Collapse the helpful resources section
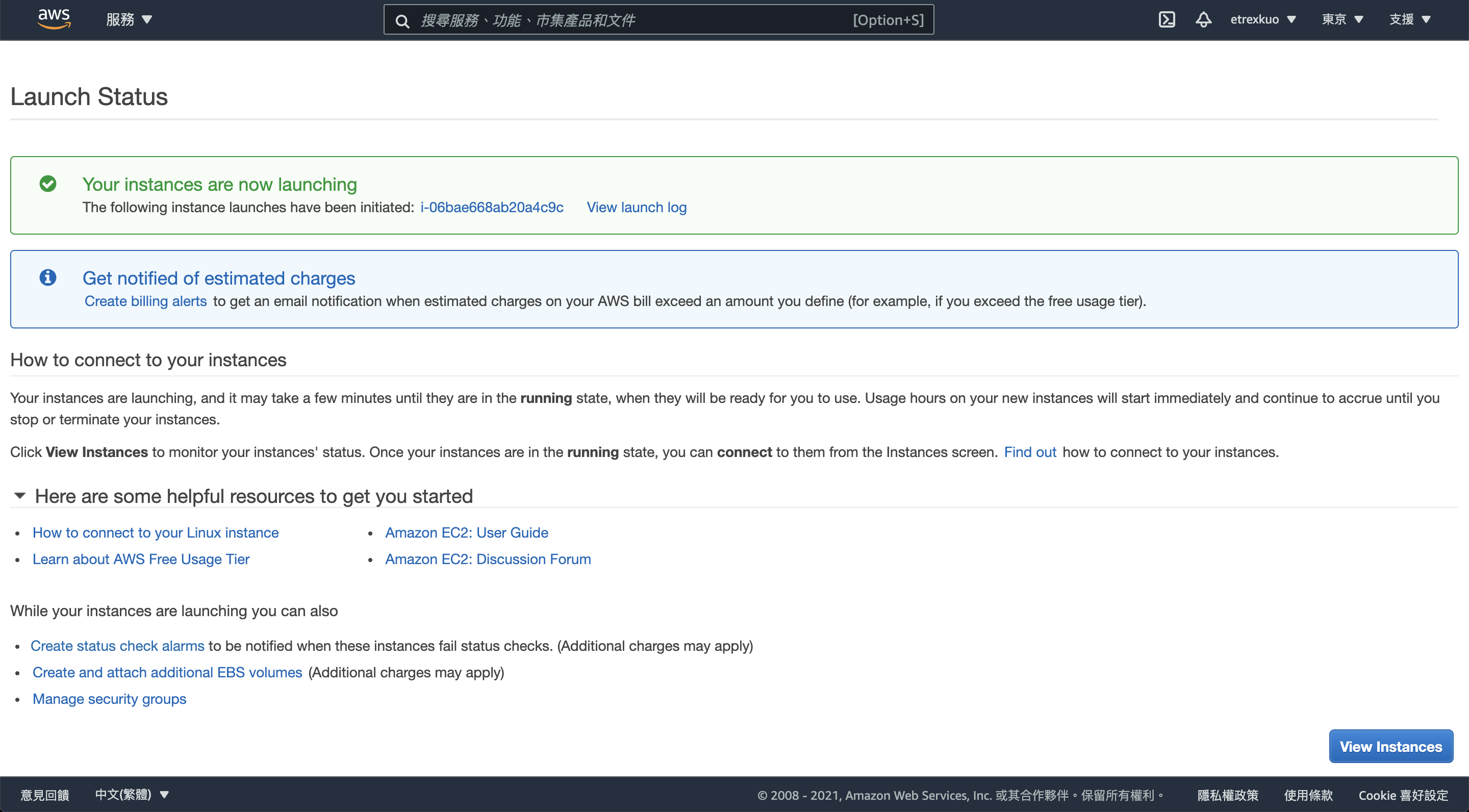 click(x=20, y=496)
